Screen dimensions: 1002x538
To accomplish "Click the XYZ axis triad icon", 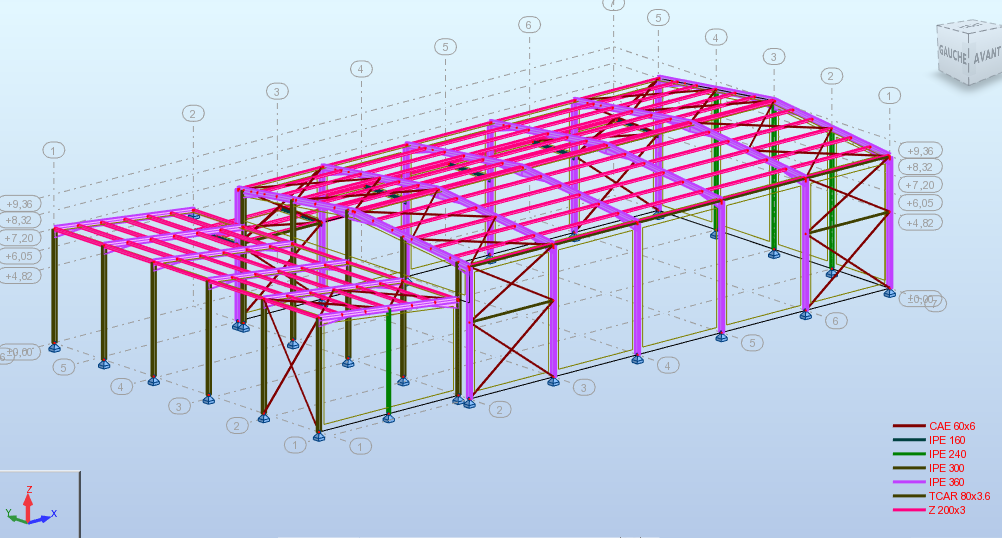I will (x=31, y=507).
